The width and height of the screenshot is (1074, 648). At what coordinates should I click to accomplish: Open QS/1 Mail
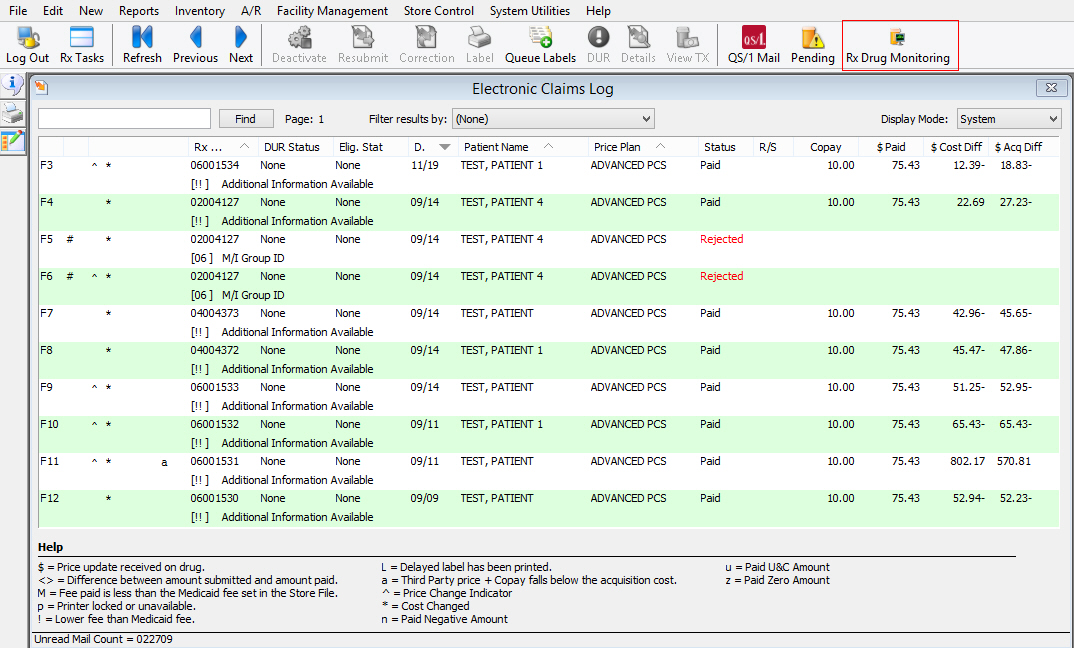pos(753,45)
